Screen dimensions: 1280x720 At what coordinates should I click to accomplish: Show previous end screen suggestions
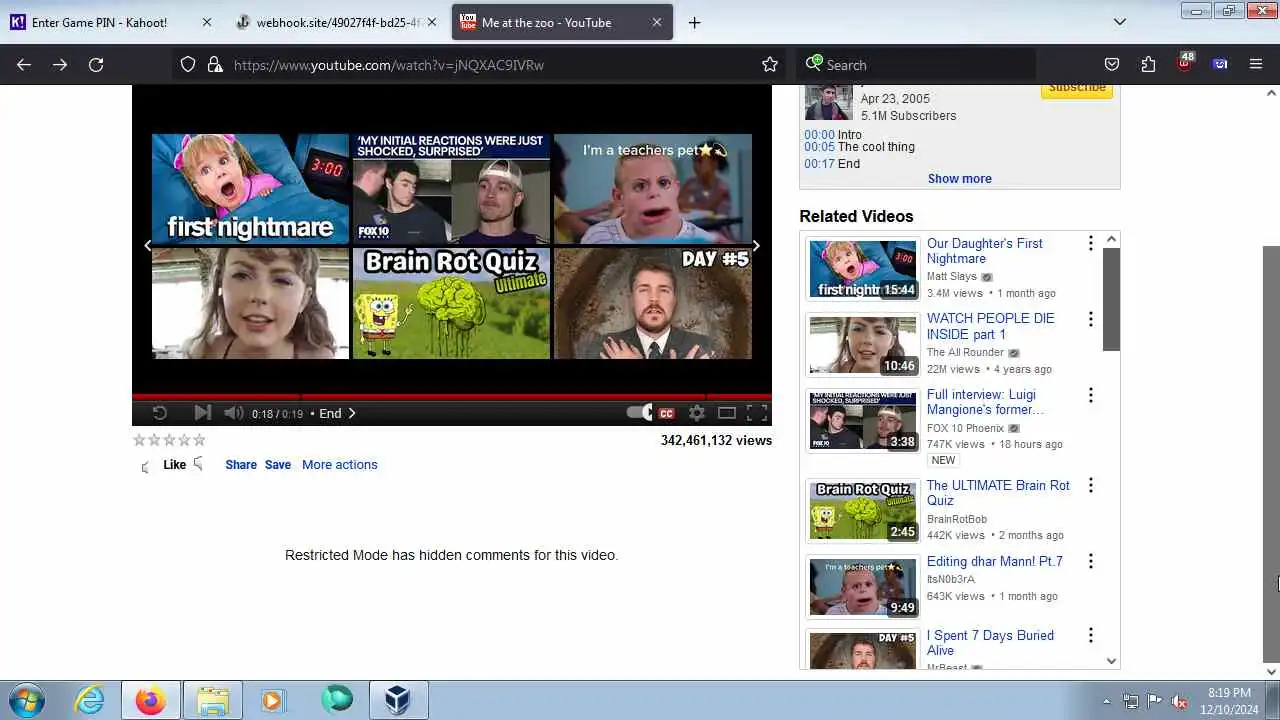click(148, 245)
